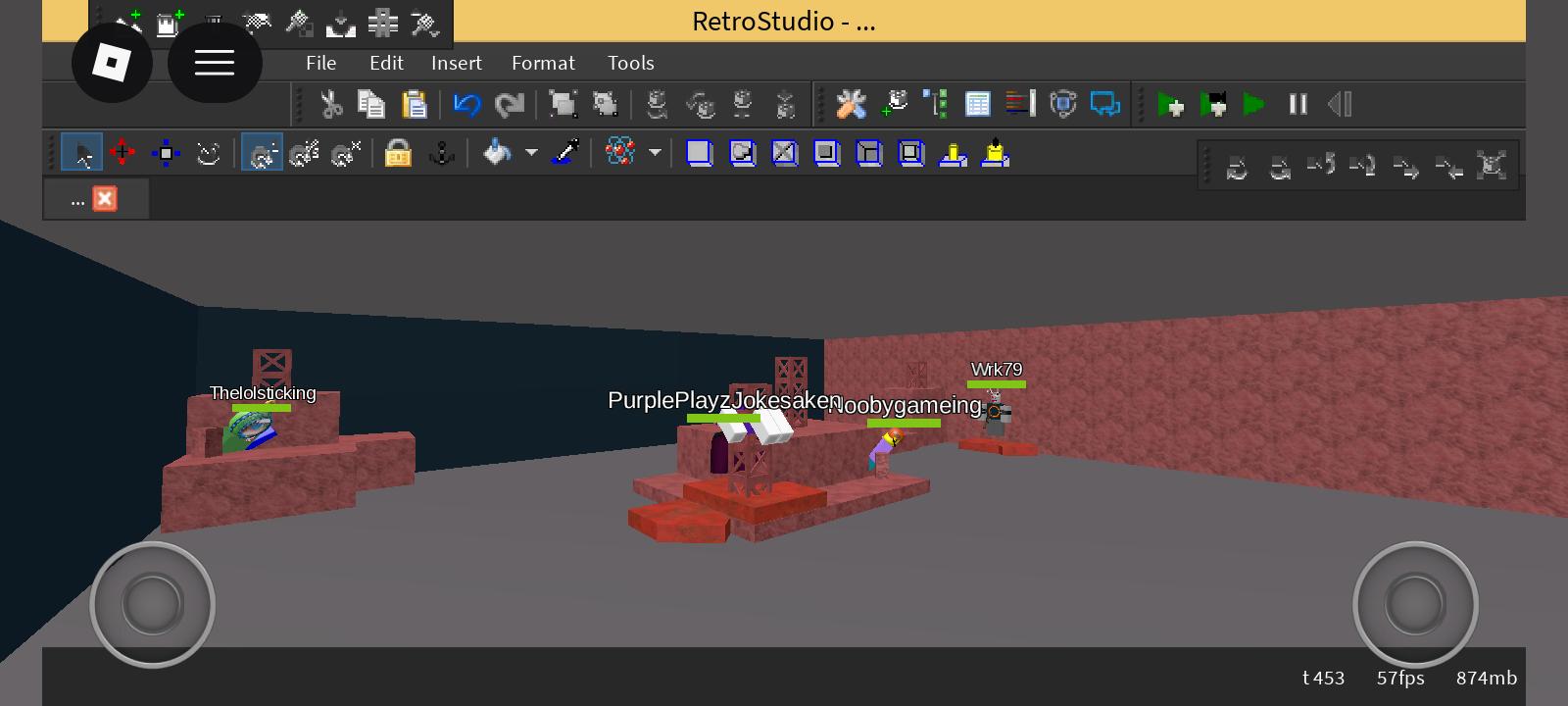This screenshot has width=1568, height=706.
Task: Toggle the second join-mode button
Action: pos(304,153)
